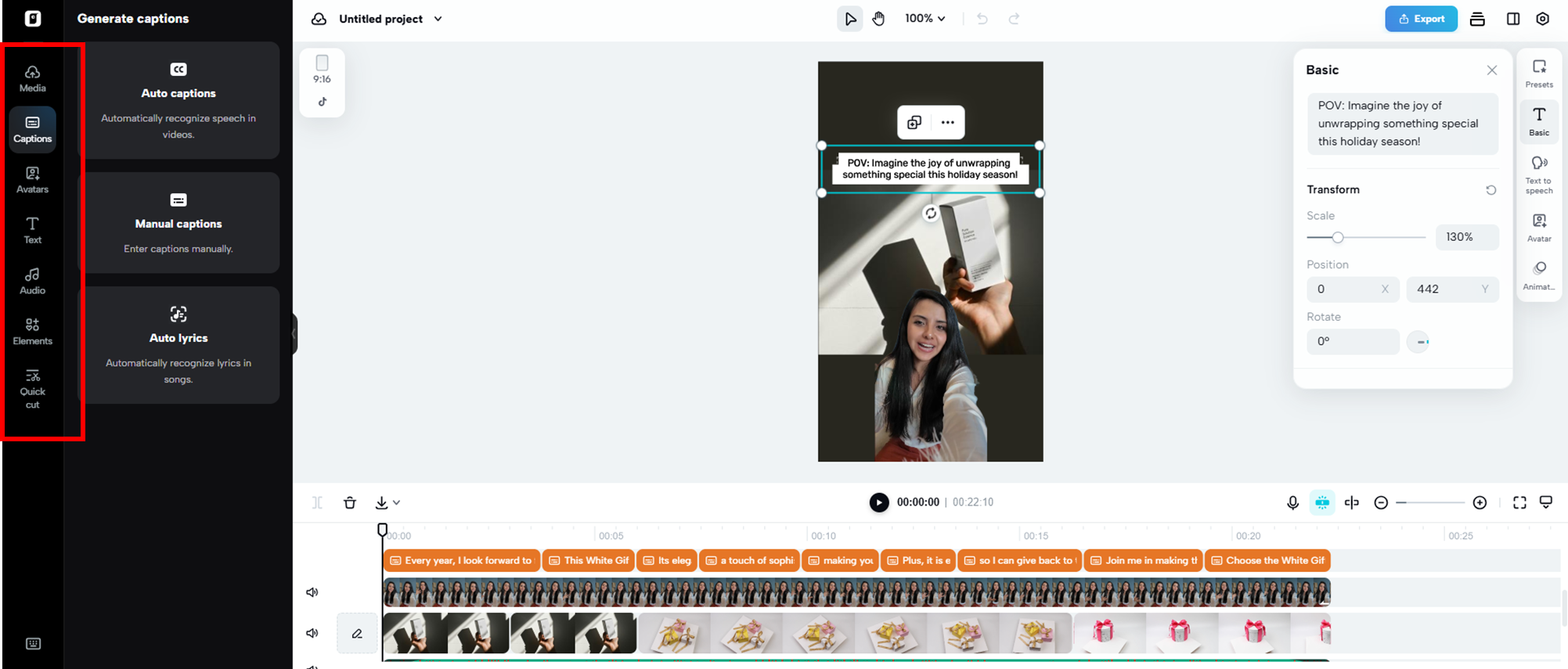
Task: Click the pencil edit cover button
Action: tap(357, 633)
